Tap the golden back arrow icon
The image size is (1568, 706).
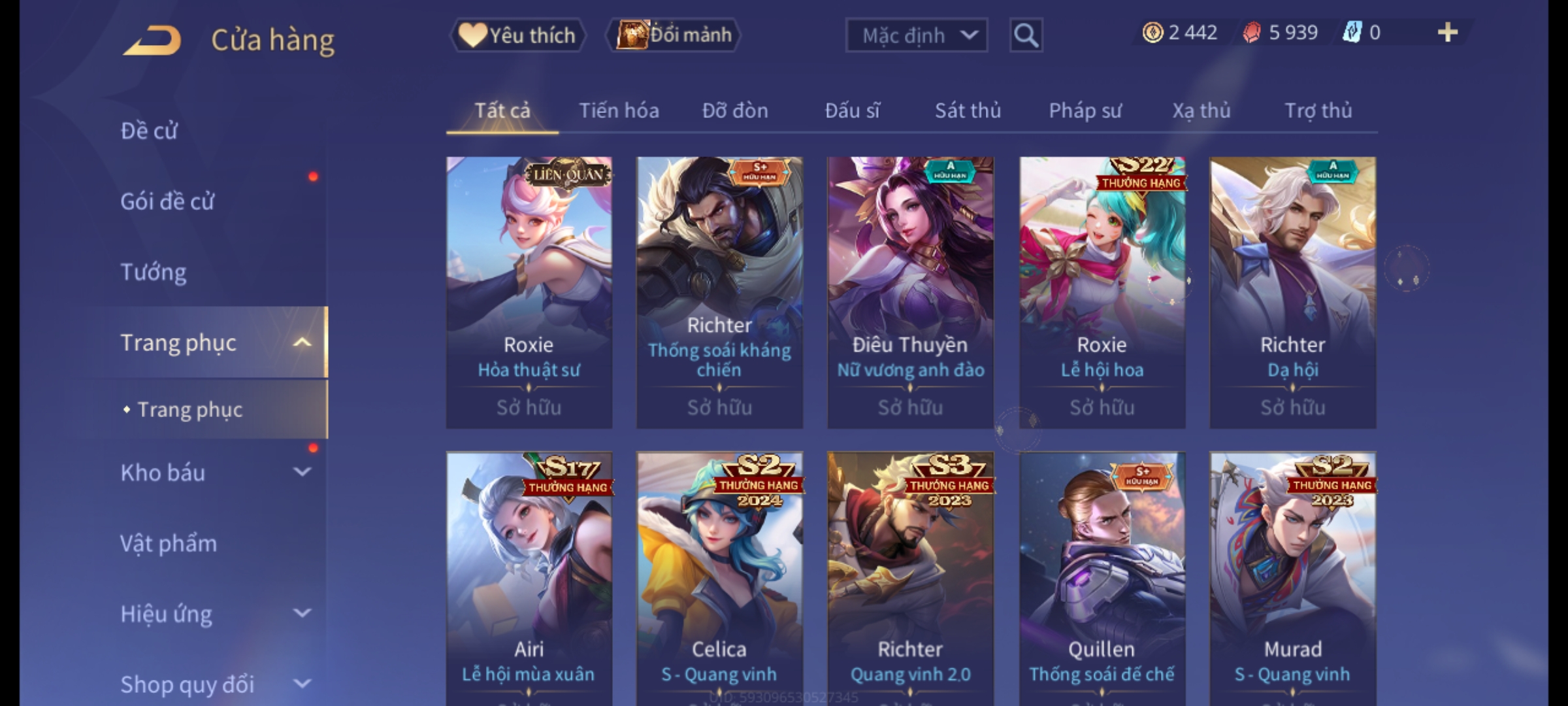(152, 41)
